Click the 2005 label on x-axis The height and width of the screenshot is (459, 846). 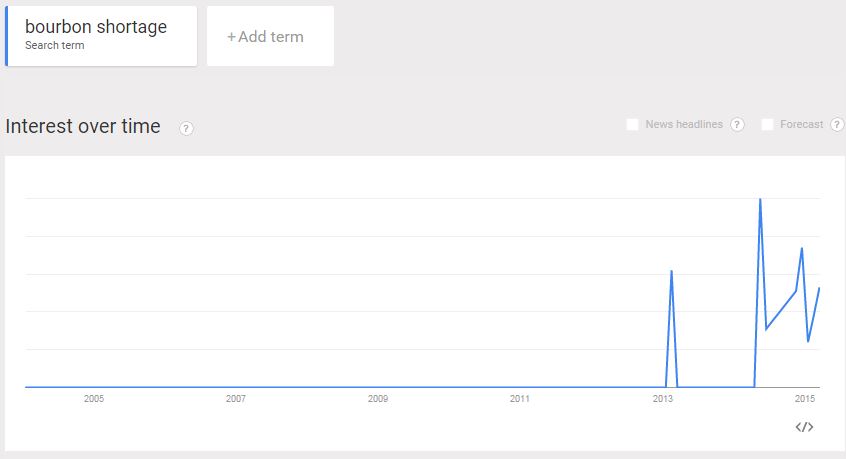click(x=94, y=399)
